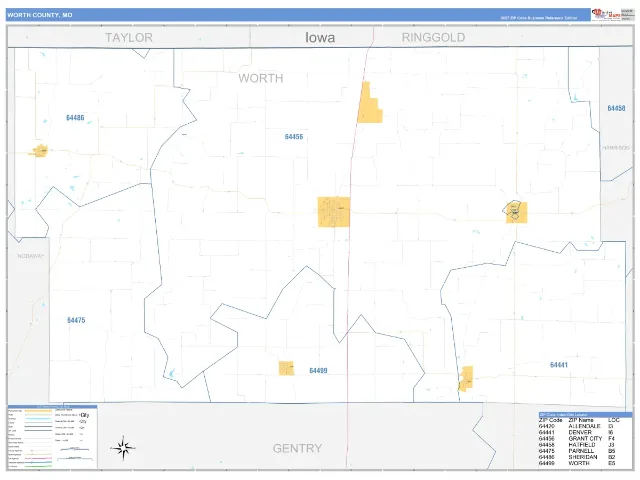Click 64441 in the ZIP index table
Screen dimensions: 640x480
tap(547, 432)
